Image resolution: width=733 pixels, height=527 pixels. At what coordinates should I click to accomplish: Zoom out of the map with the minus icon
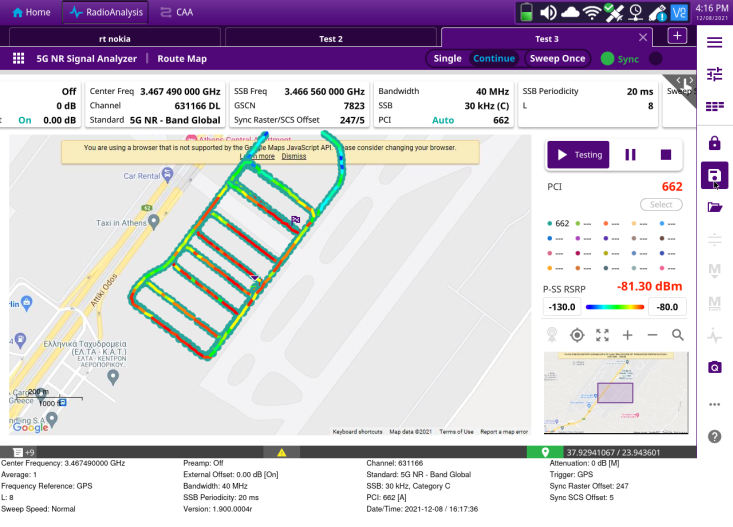653,335
